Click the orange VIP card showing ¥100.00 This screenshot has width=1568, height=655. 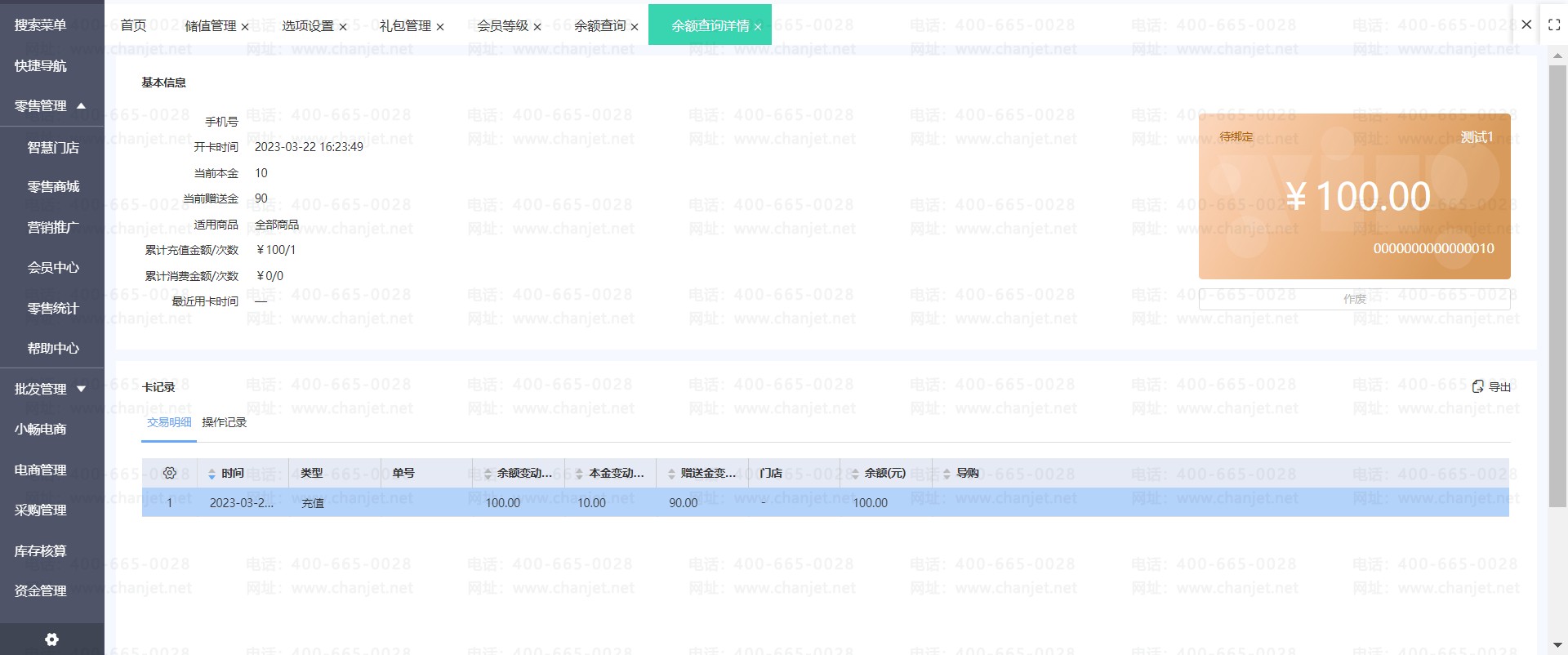[1355, 196]
